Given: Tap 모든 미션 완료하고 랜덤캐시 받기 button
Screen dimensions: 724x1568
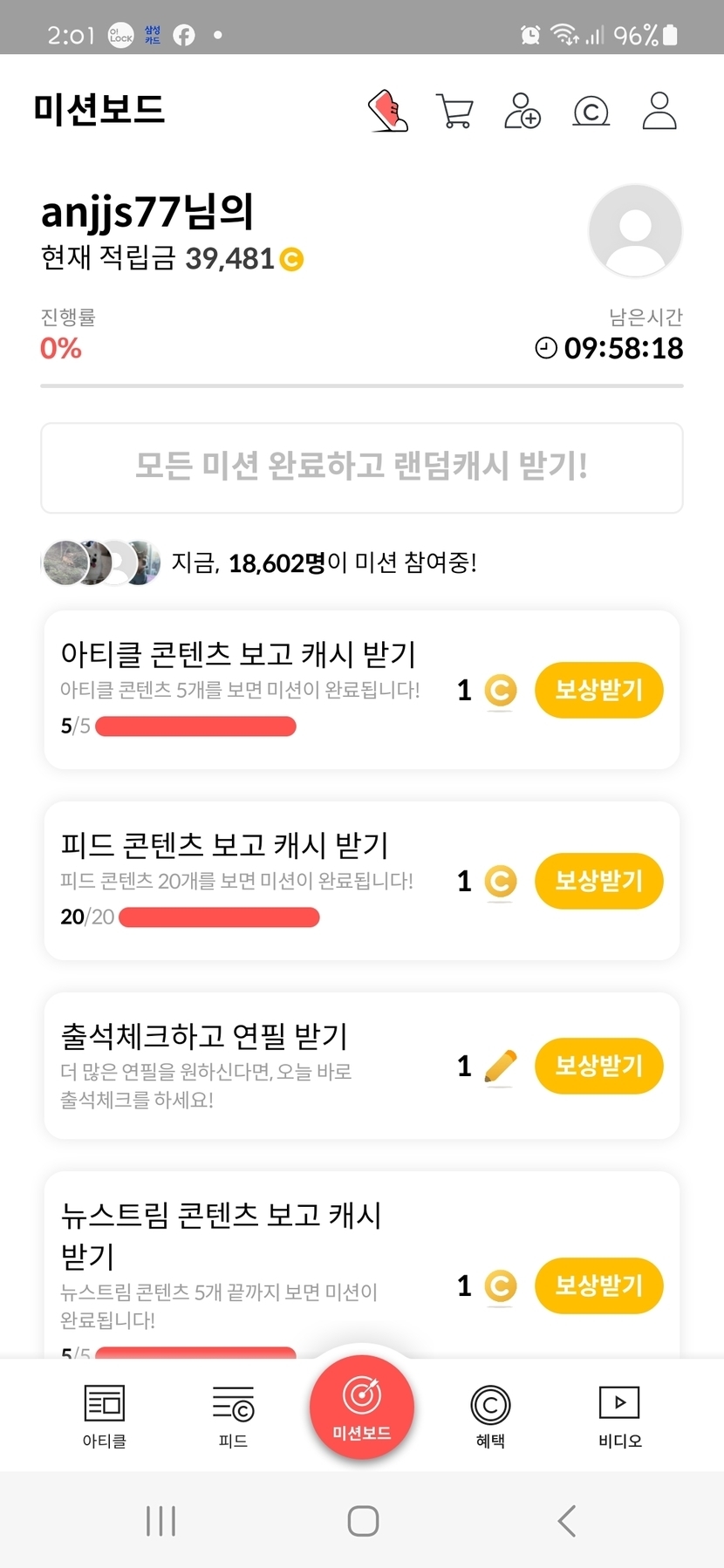Looking at the screenshot, I should [362, 467].
